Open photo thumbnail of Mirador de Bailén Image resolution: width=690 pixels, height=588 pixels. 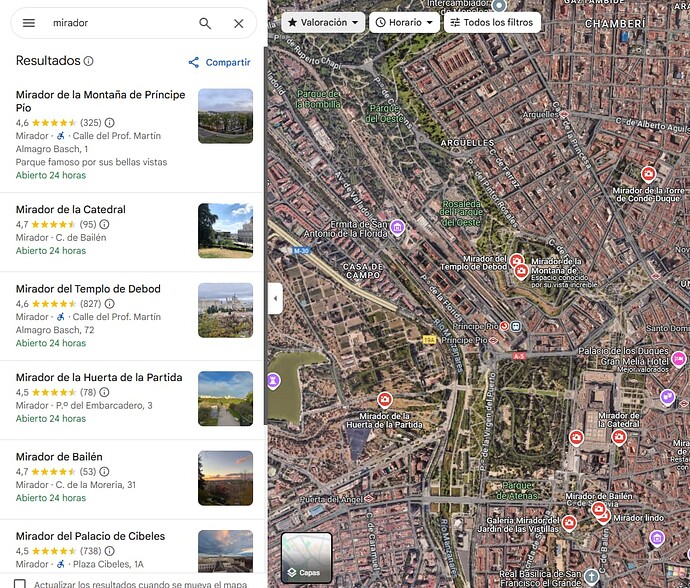225,478
